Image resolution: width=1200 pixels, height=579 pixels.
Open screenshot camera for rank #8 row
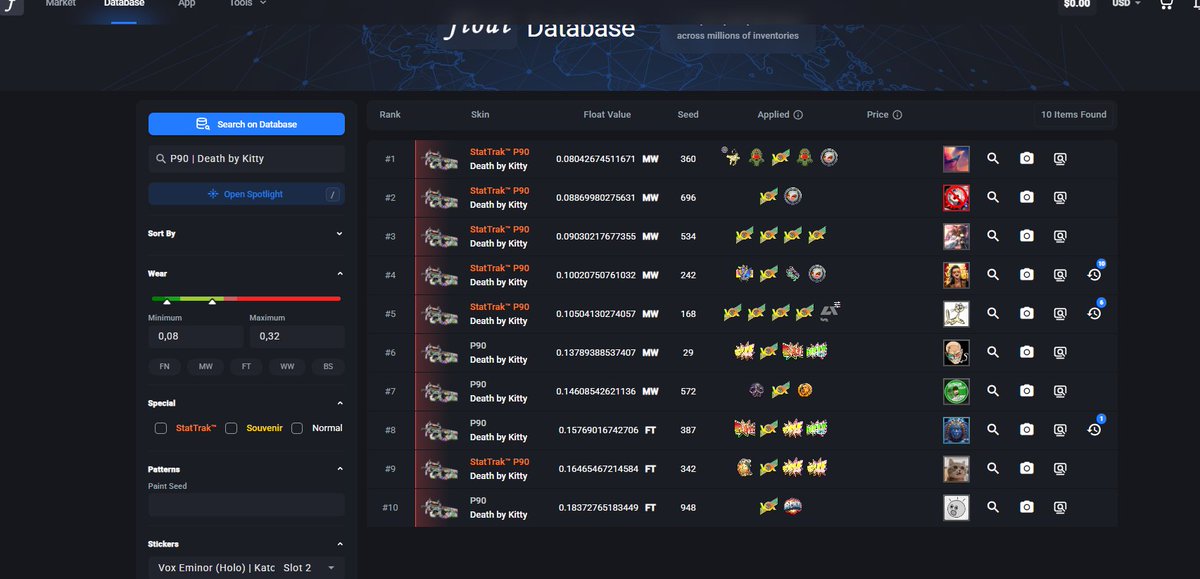point(1026,430)
